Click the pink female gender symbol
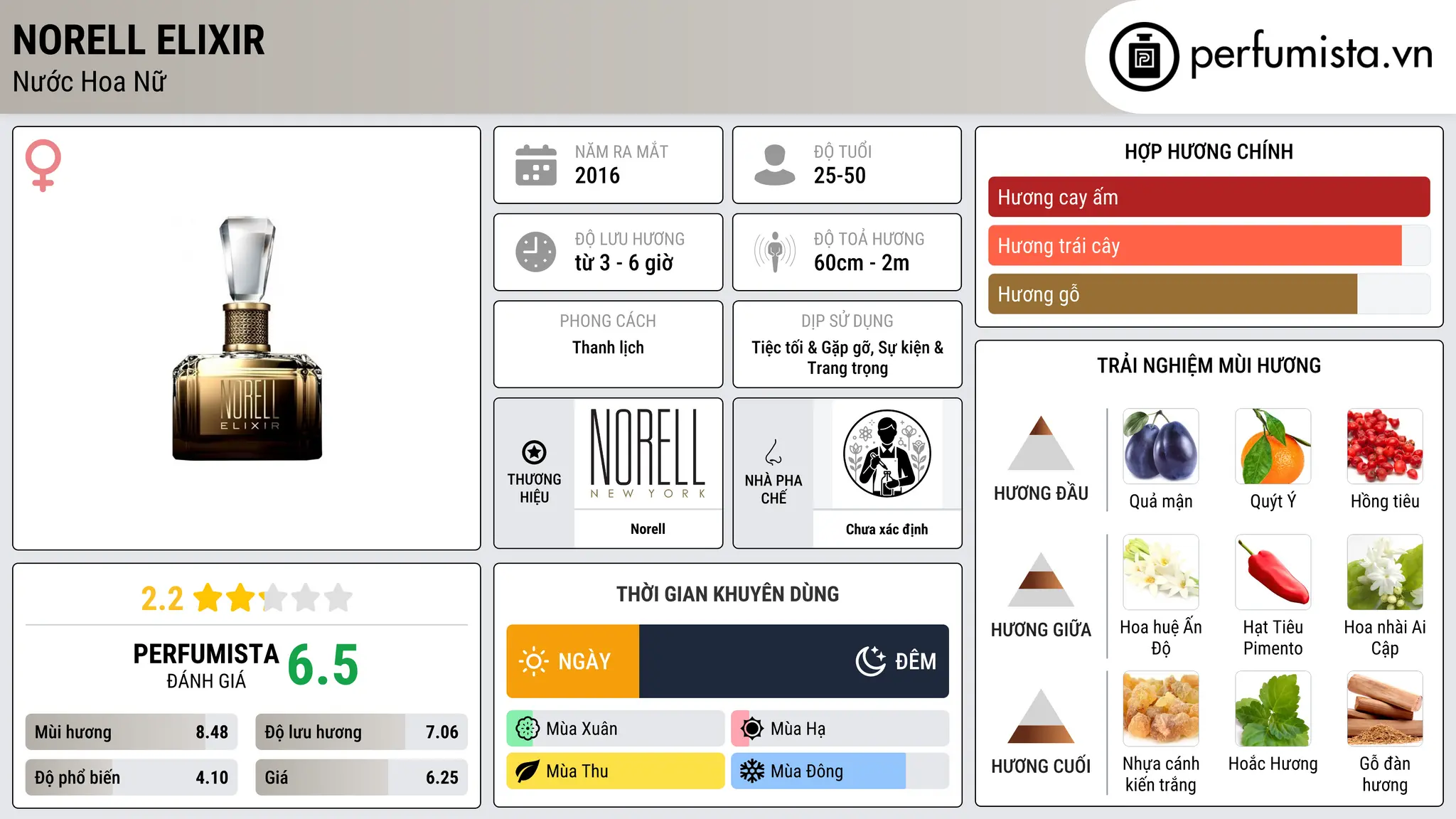 (x=43, y=165)
